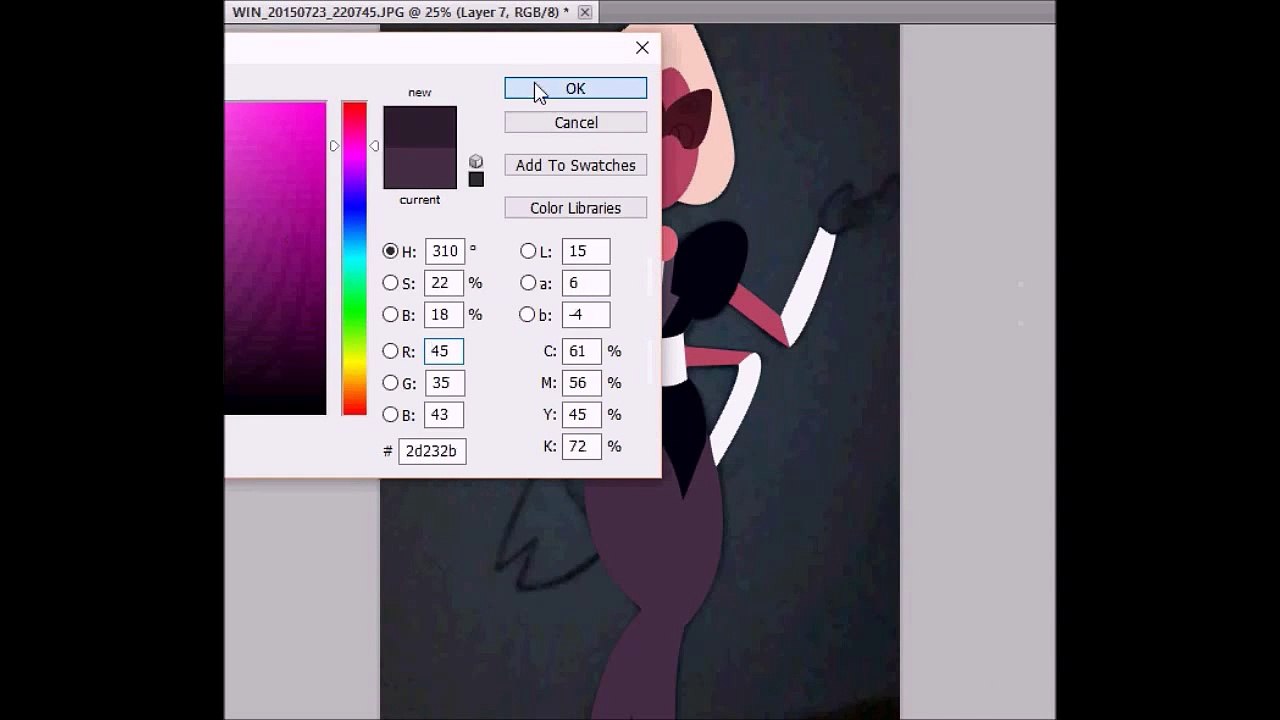
Task: Click the H field showing 310
Action: [x=444, y=251]
